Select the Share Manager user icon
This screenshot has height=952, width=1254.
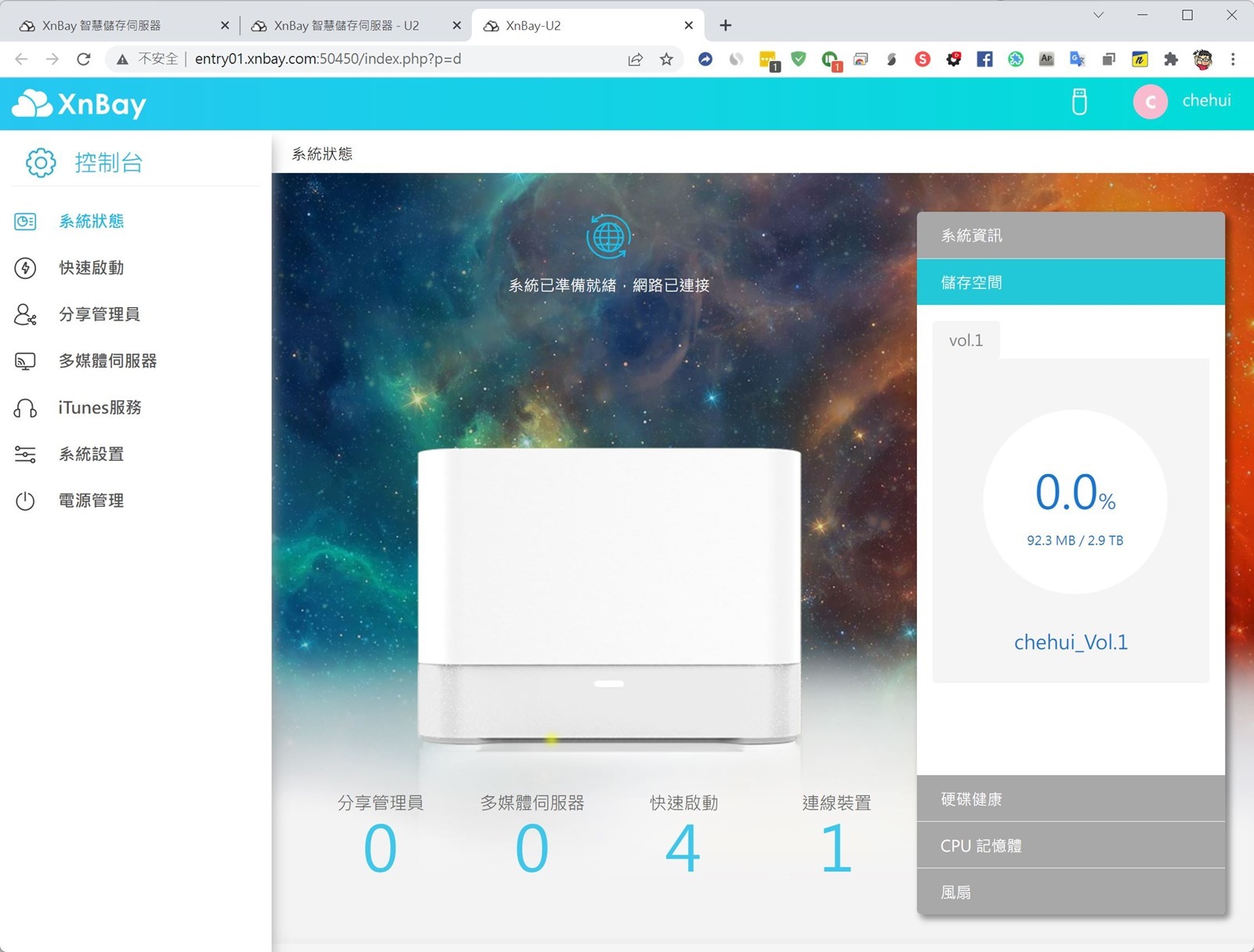[x=25, y=314]
